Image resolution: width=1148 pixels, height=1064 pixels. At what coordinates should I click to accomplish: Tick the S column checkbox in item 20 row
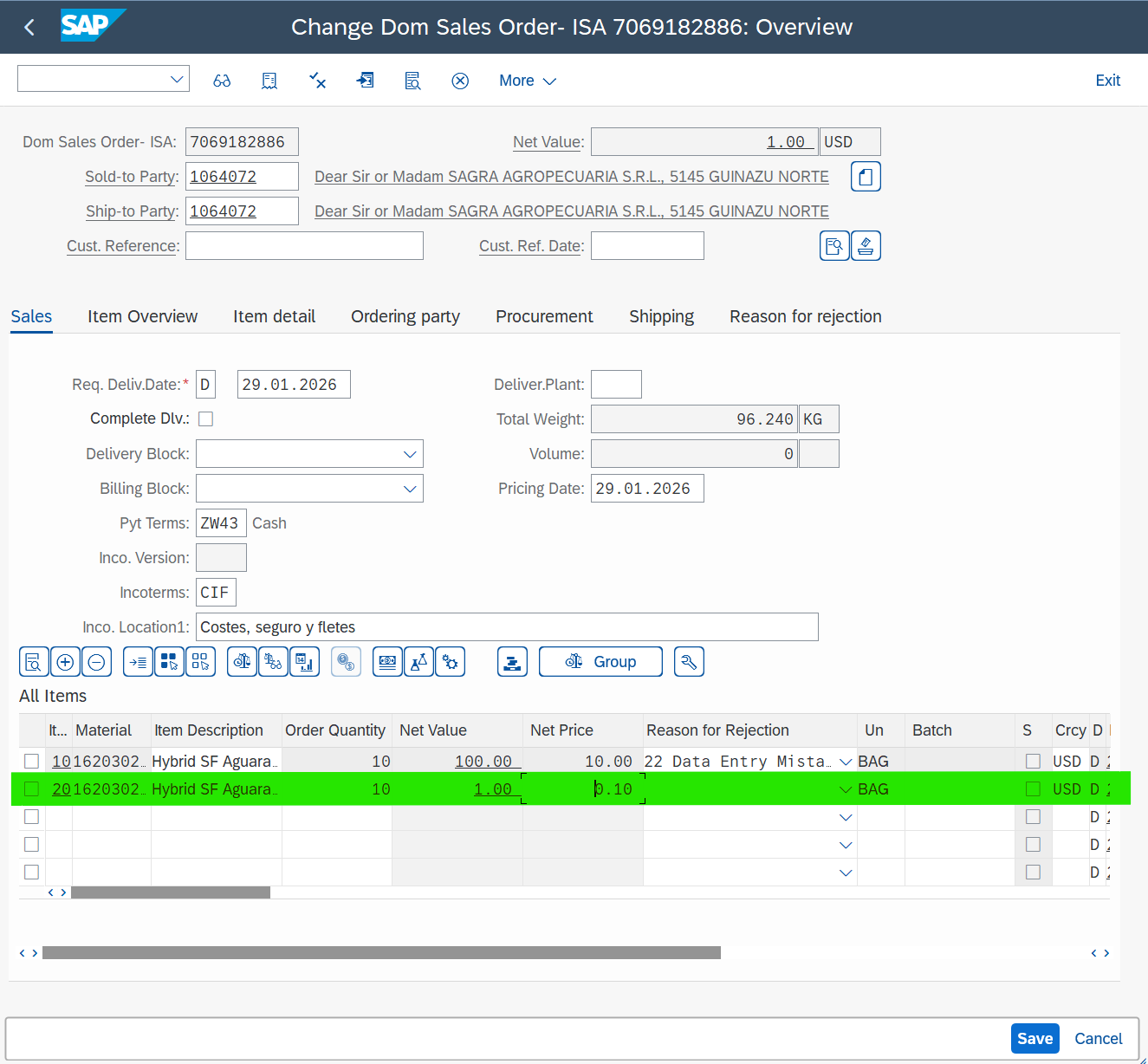click(1033, 788)
